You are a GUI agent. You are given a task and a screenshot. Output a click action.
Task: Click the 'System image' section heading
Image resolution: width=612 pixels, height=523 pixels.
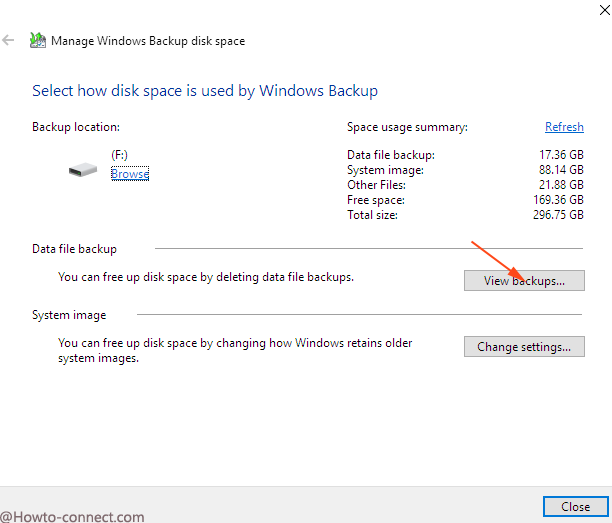point(69,315)
